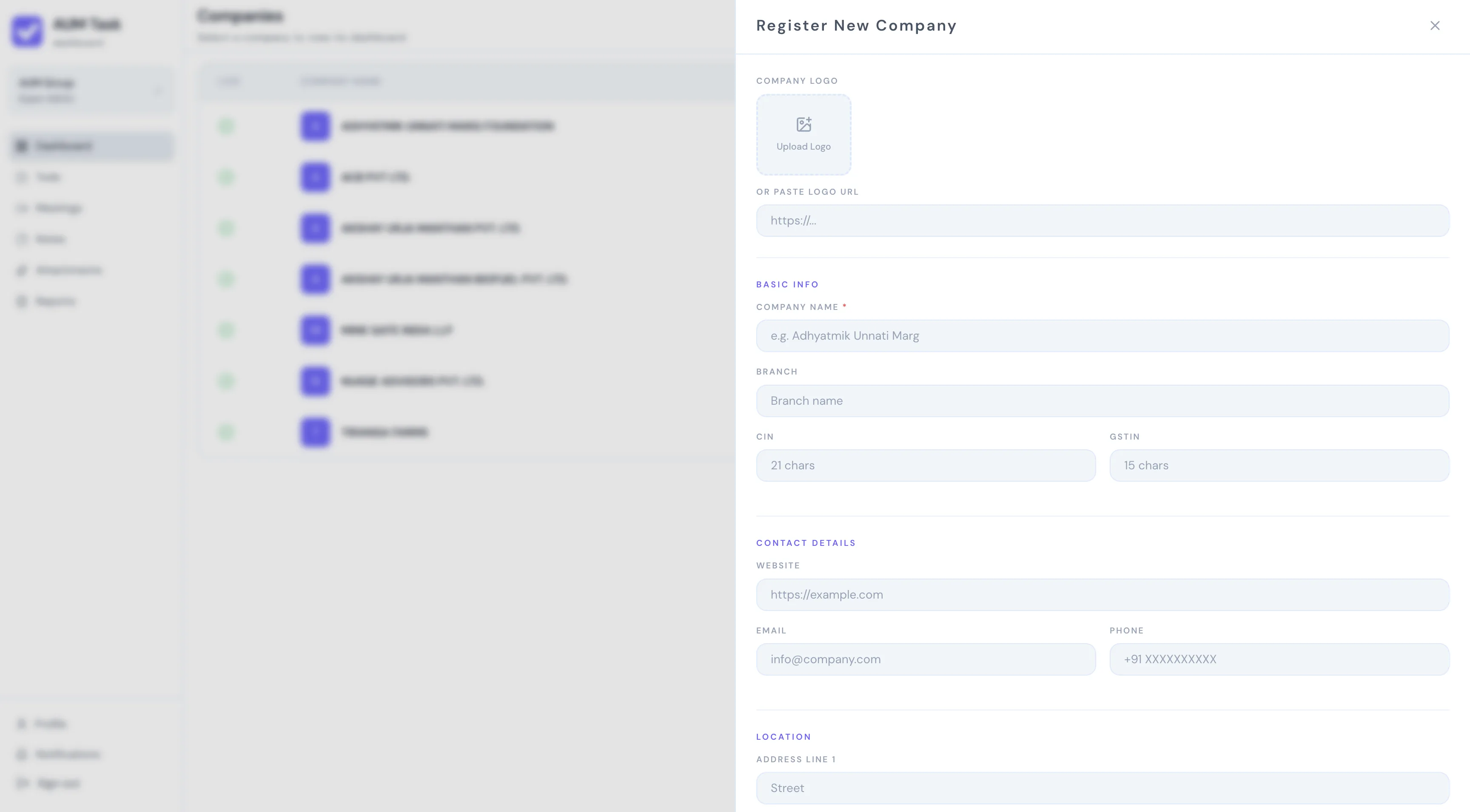Click the Company Name input field

coord(1102,336)
